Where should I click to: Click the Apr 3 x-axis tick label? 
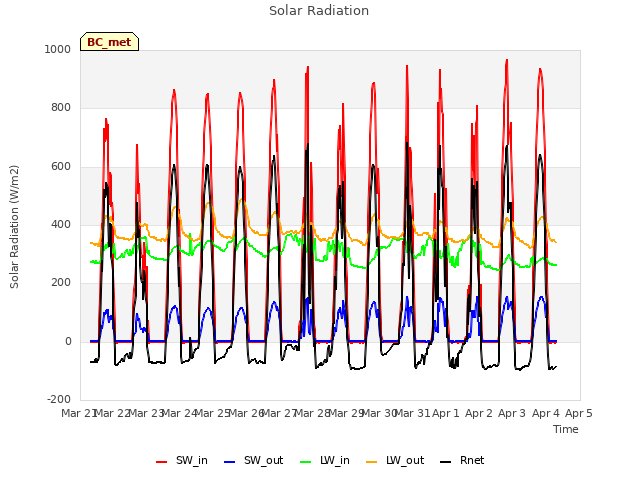click(512, 413)
